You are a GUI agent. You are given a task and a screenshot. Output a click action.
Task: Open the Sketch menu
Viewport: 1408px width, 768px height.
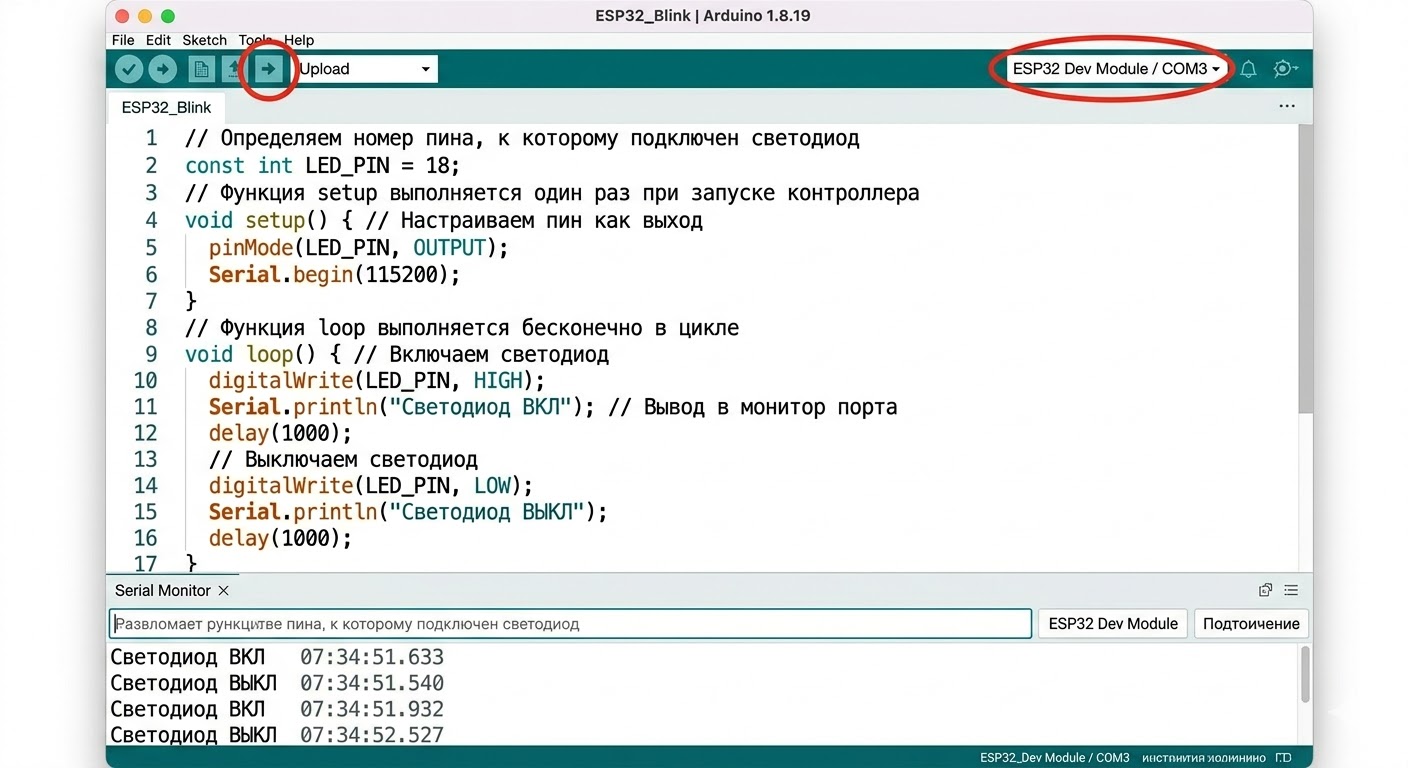tap(204, 40)
